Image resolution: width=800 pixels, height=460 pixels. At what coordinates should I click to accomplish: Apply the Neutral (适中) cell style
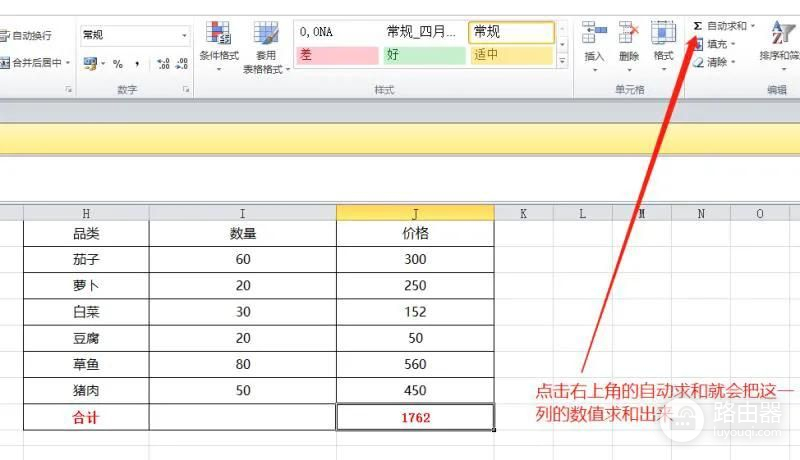coord(511,55)
